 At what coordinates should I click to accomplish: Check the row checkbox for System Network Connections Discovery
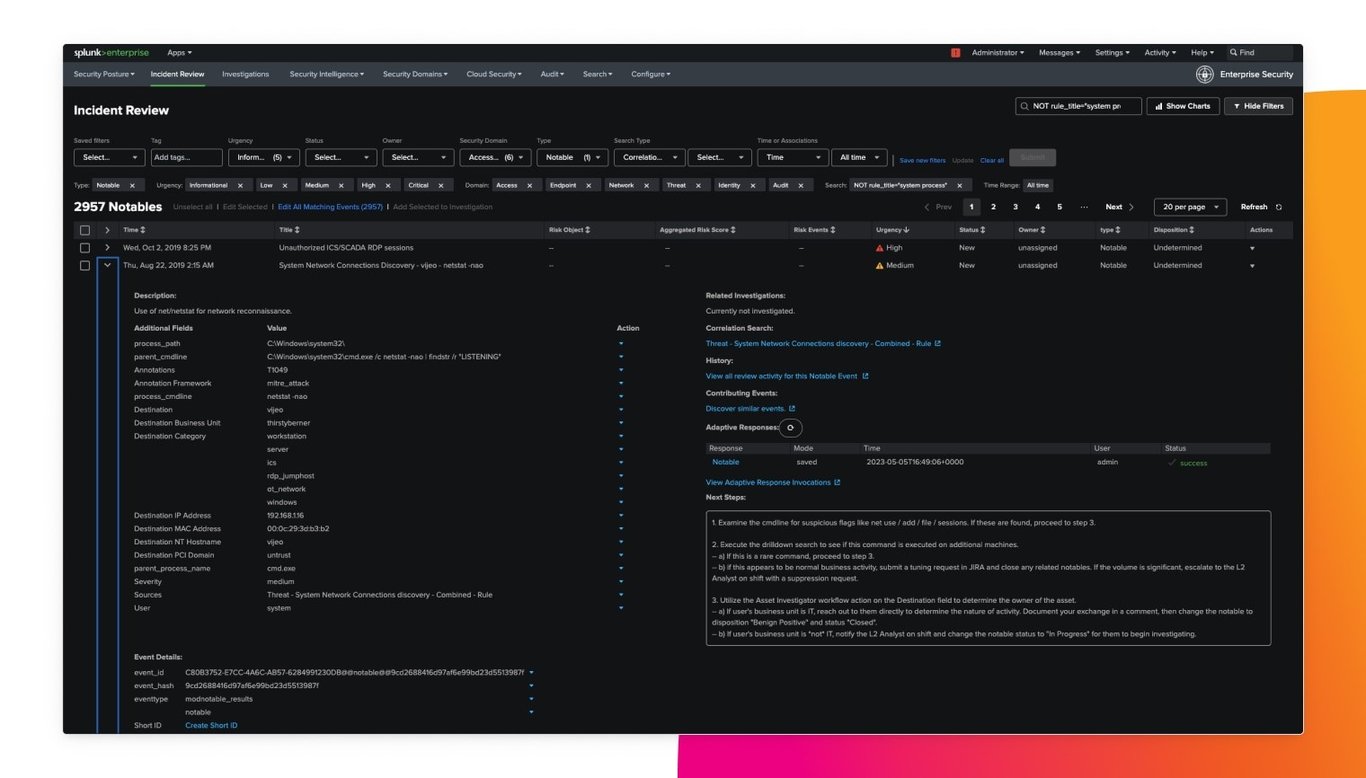[84, 265]
